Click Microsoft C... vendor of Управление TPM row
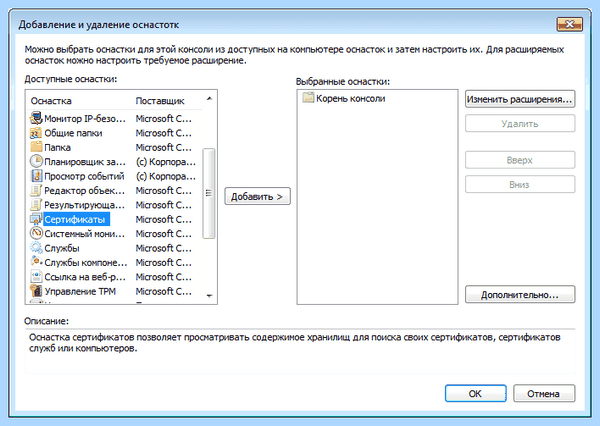Image resolution: width=600 pixels, height=426 pixels. pos(164,291)
